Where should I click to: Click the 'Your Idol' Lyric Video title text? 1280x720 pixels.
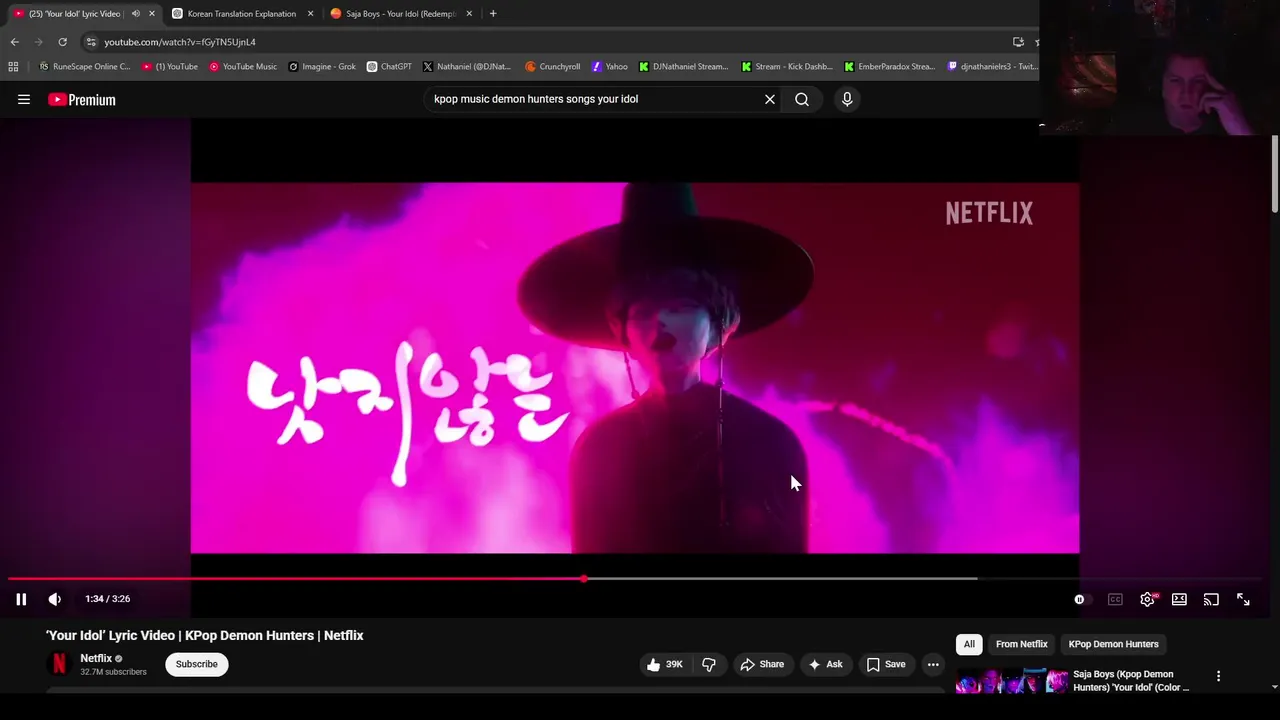tap(205, 635)
